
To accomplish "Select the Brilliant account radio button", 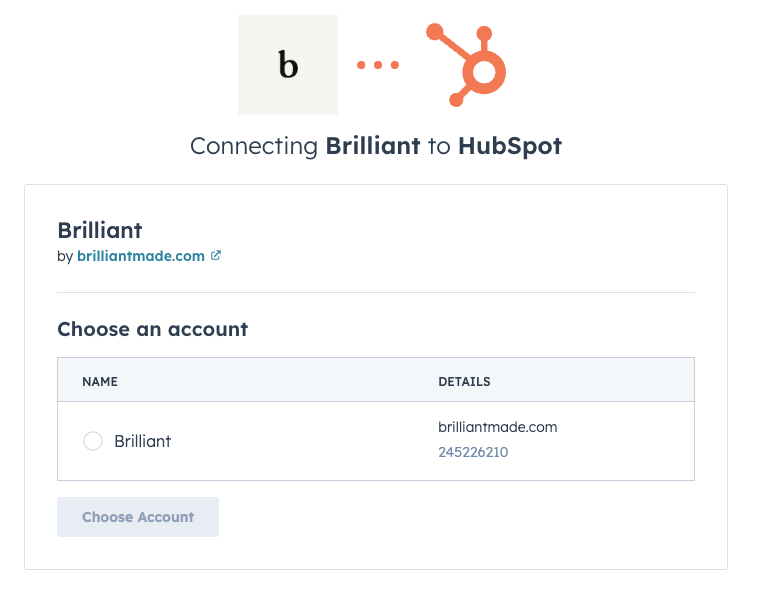I will [93, 441].
